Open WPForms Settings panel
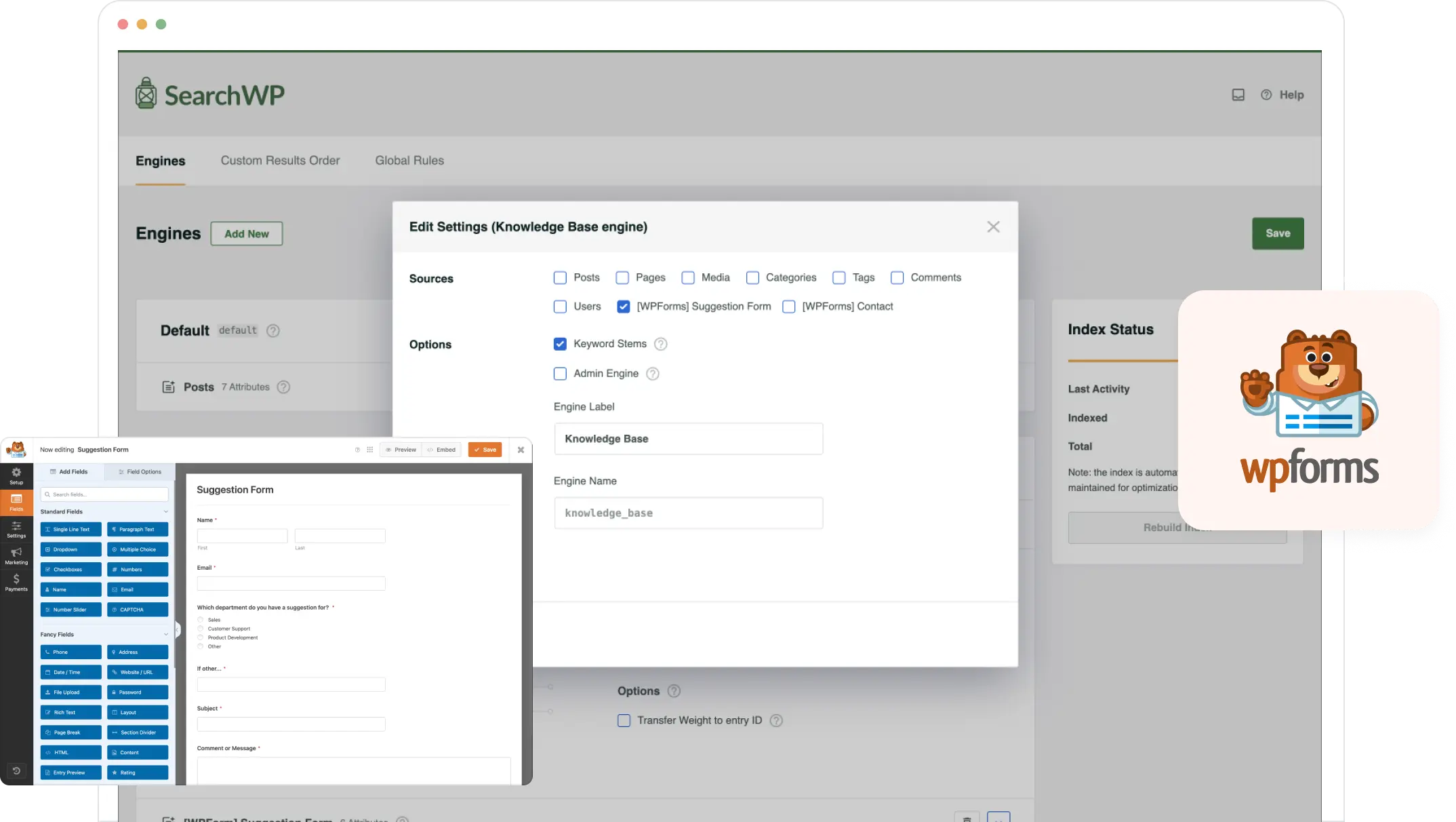This screenshot has height=822, width=1456. point(16,530)
